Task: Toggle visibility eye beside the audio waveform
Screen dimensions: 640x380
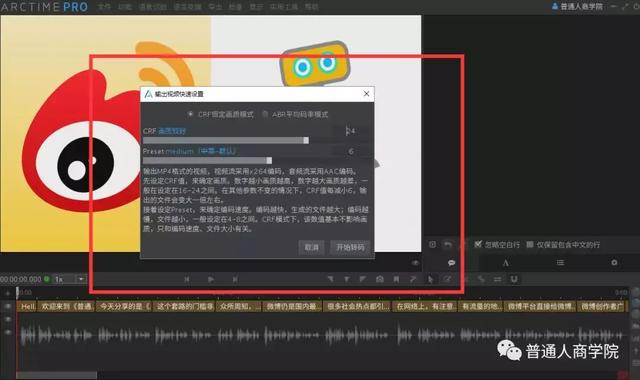Action: pos(7,332)
